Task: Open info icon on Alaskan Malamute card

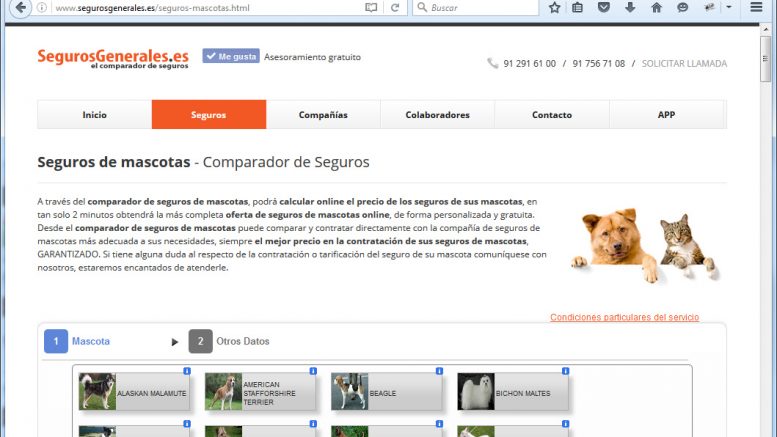Action: (187, 371)
